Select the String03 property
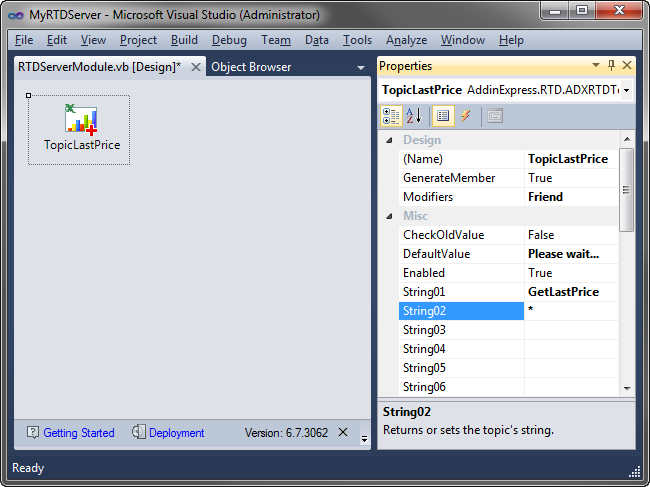Viewport: 650px width, 487px height. 461,330
